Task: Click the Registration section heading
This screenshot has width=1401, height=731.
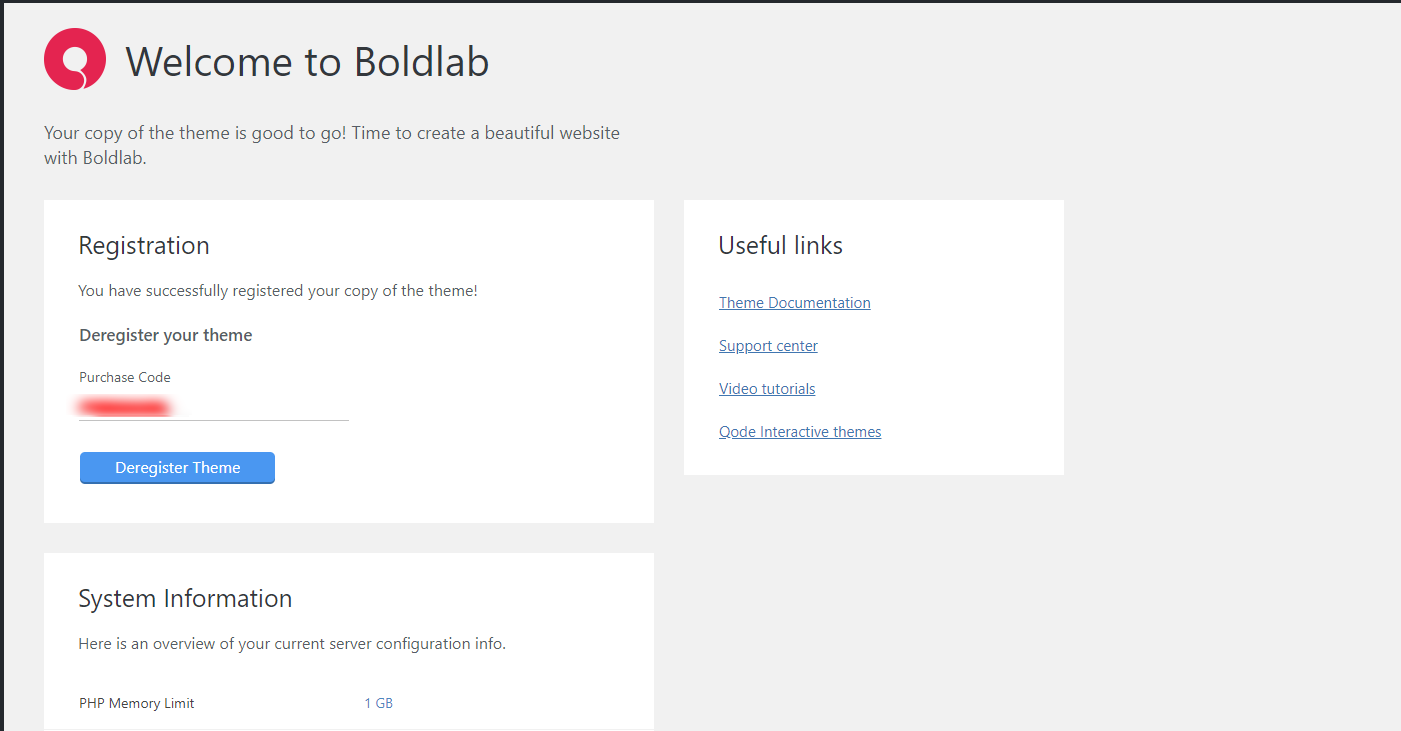Action: pos(144,246)
